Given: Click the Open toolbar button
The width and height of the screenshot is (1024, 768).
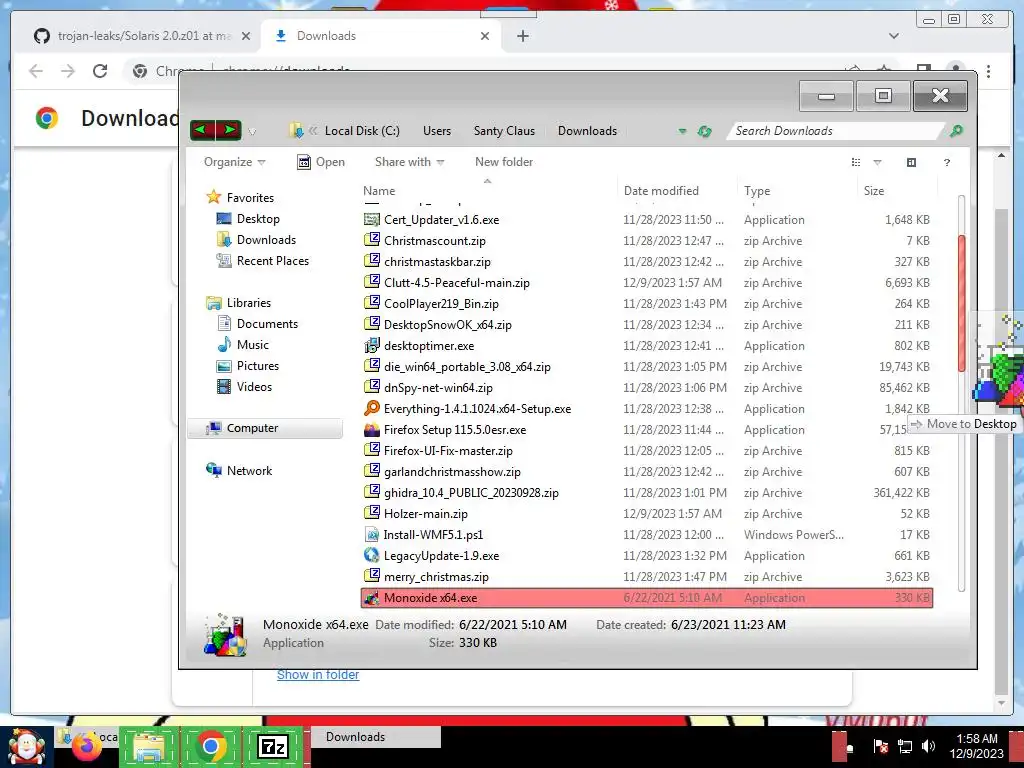Looking at the screenshot, I should [321, 162].
